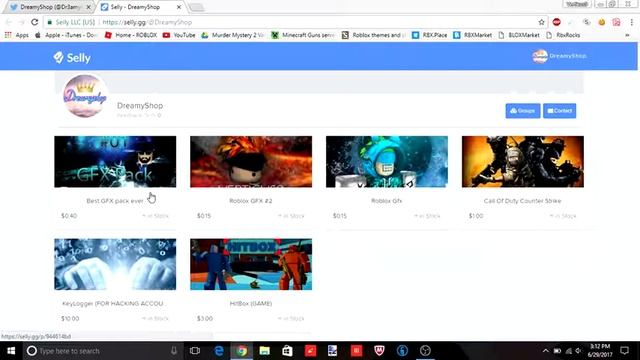Close the Selly - DreamyShop tab
The width and height of the screenshot is (640, 360).
[179, 7]
